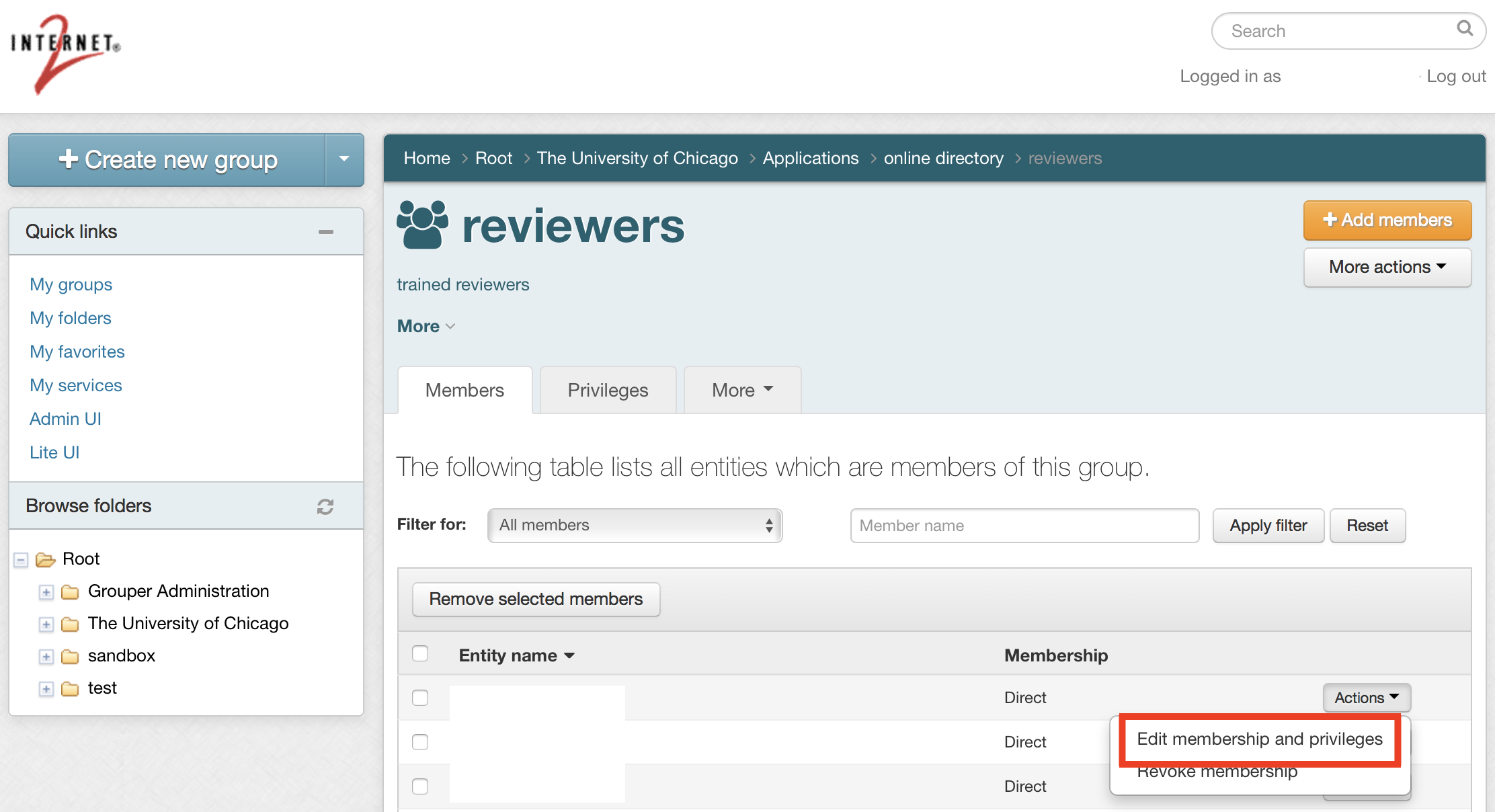Image resolution: width=1495 pixels, height=812 pixels.
Task: Click the Apply filter button
Action: [1268, 525]
